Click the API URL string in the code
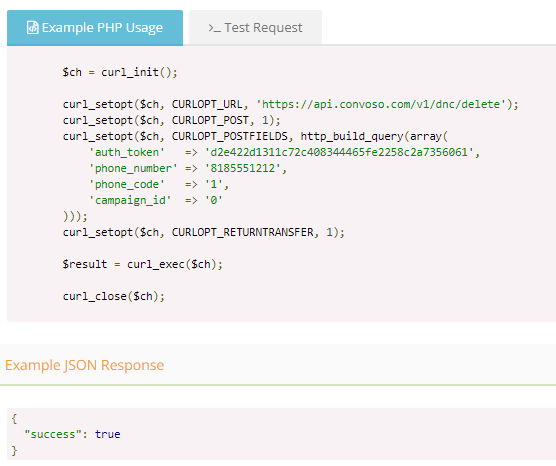Viewport: 556px width, 466px height. pyautogui.click(x=381, y=104)
